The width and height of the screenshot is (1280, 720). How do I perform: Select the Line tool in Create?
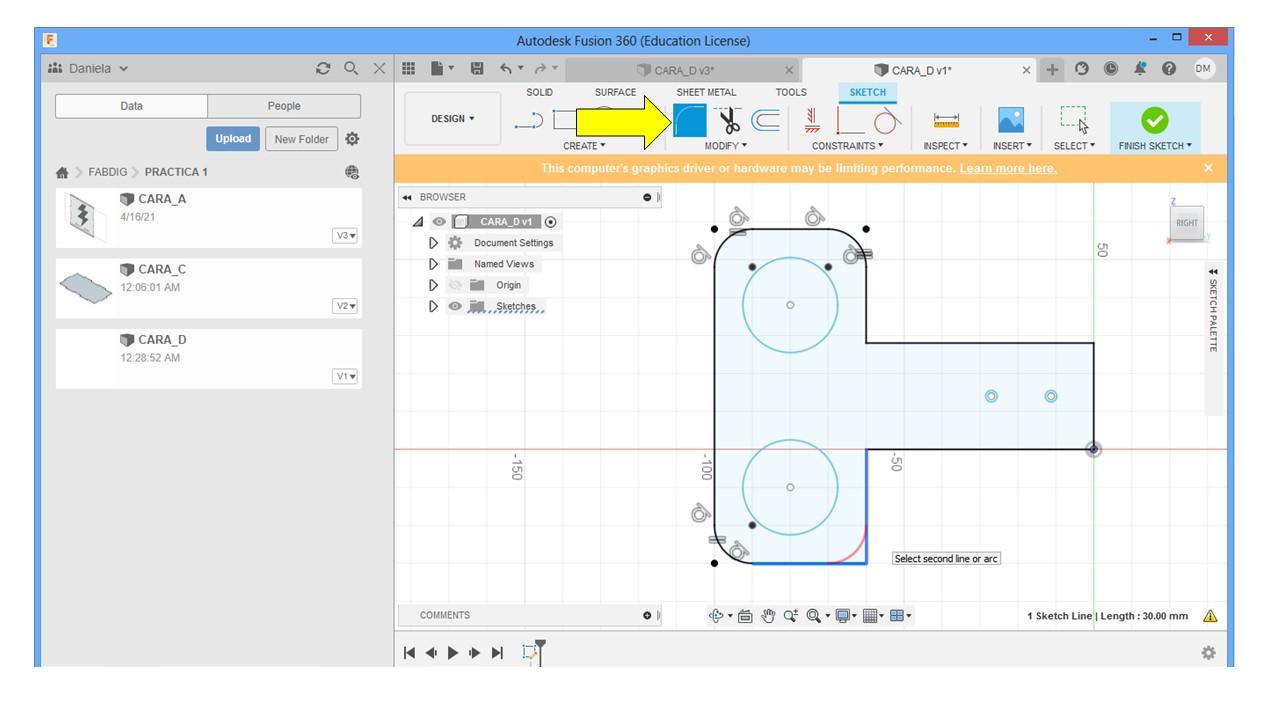(x=529, y=121)
